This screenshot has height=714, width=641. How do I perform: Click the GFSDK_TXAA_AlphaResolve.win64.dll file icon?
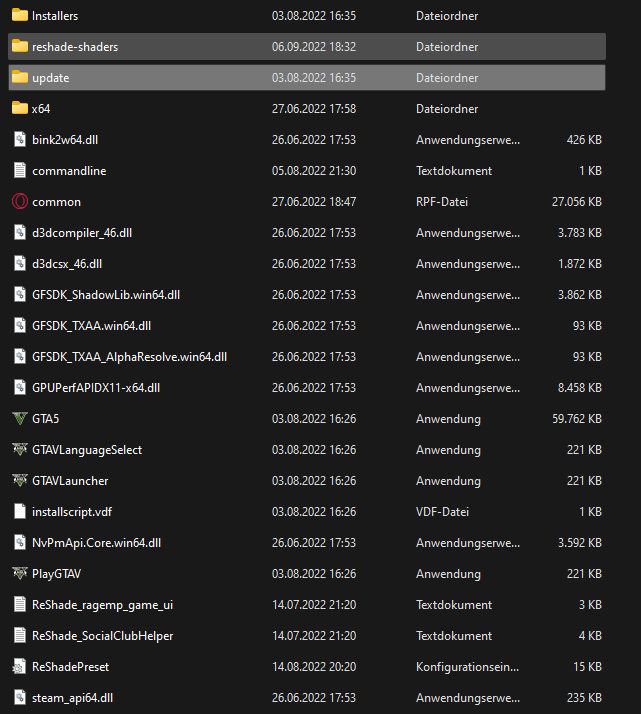[20, 357]
